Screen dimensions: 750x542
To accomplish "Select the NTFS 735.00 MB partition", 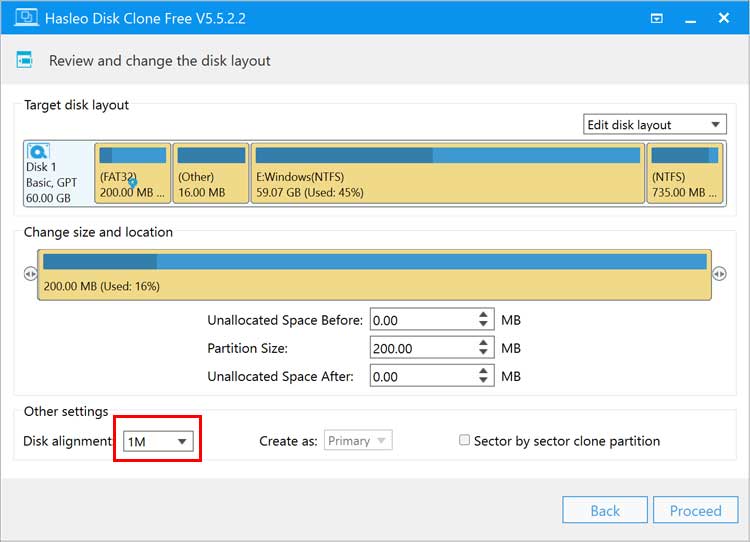I will tap(685, 173).
